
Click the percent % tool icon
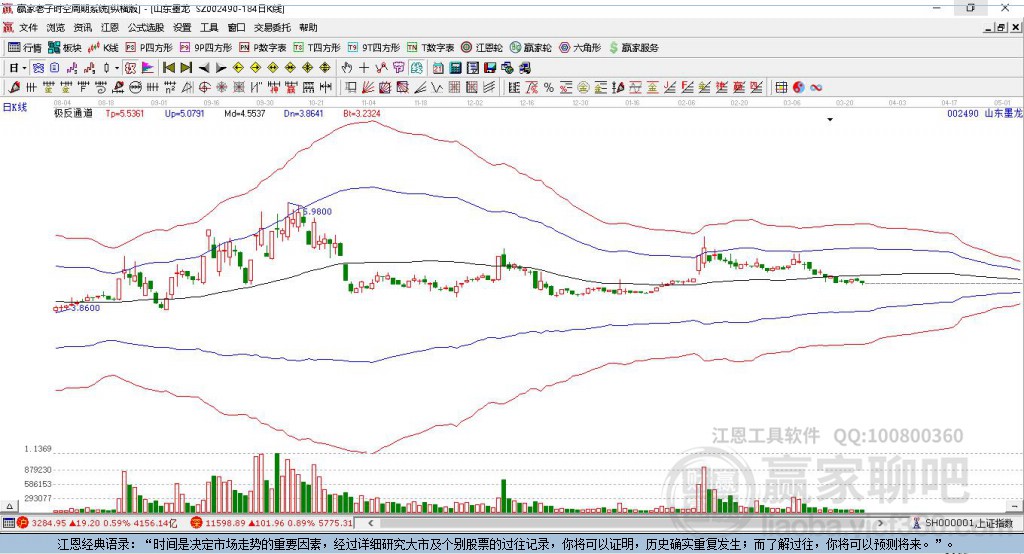(x=549, y=87)
